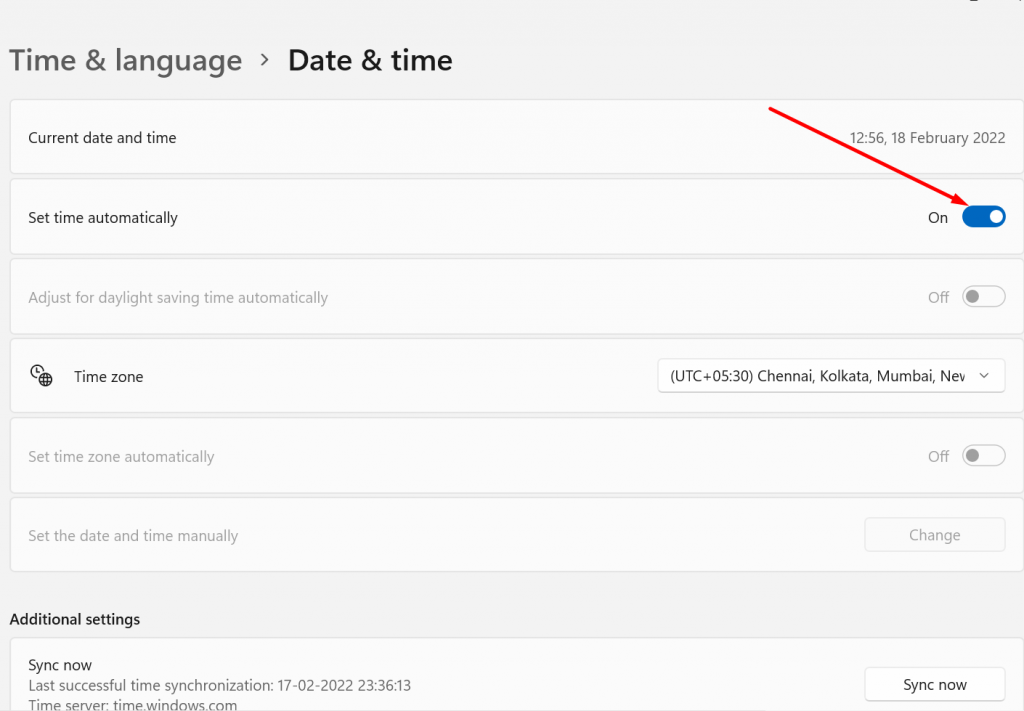The height and width of the screenshot is (711, 1024).
Task: Click the 12:56, 18 February 2022 text
Action: coord(927,138)
